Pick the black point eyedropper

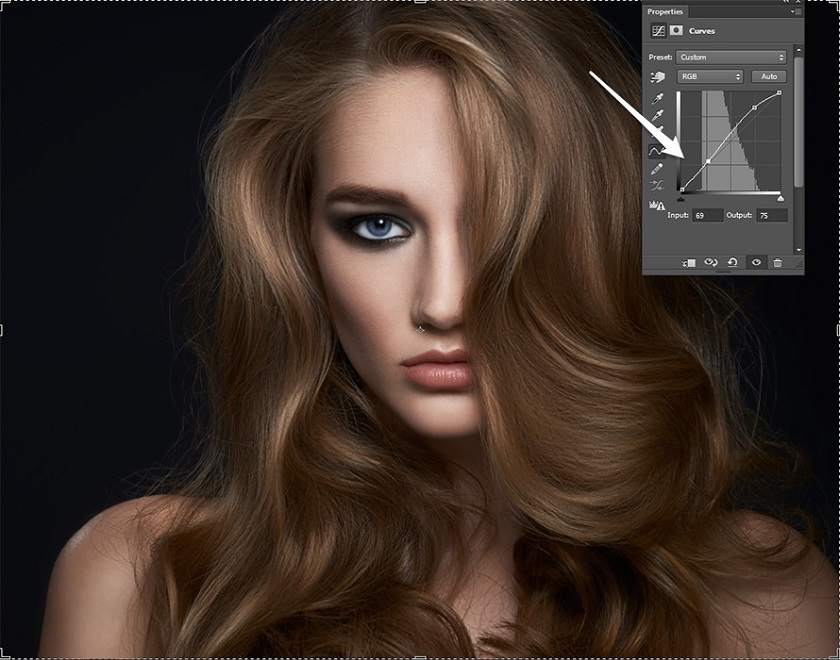[658, 100]
